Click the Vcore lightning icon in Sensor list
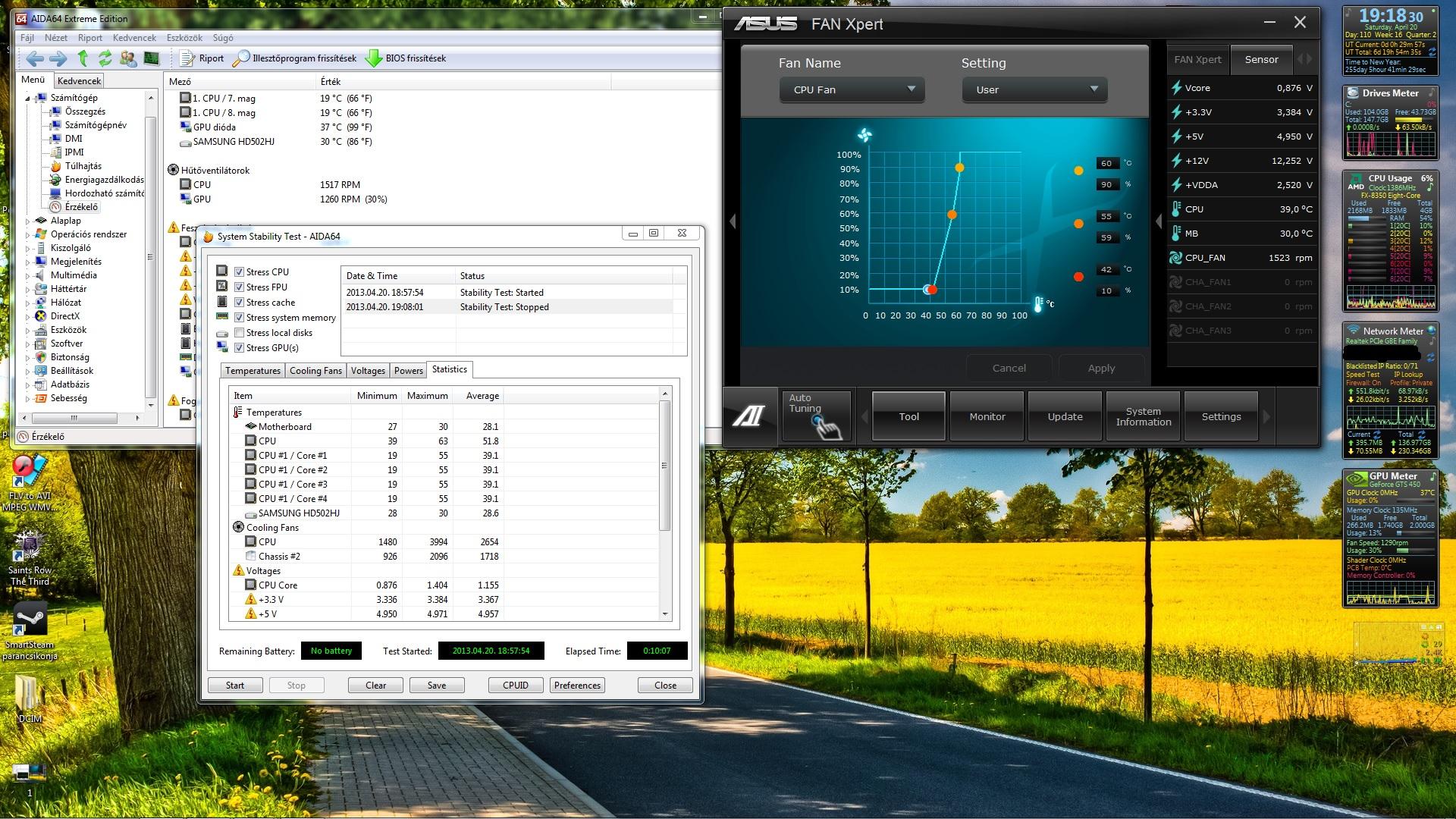Viewport: 1456px width, 819px height. (x=1176, y=88)
